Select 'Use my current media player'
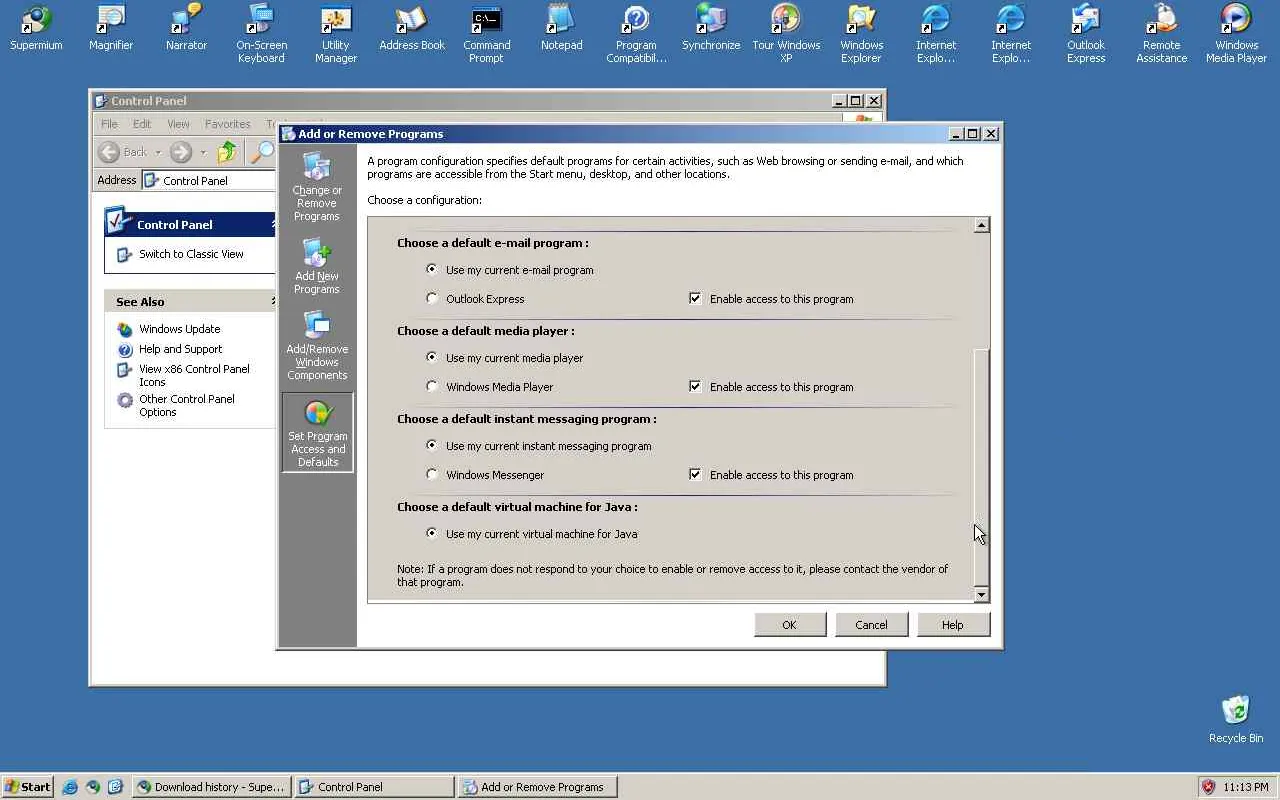This screenshot has width=1280, height=800. click(432, 357)
